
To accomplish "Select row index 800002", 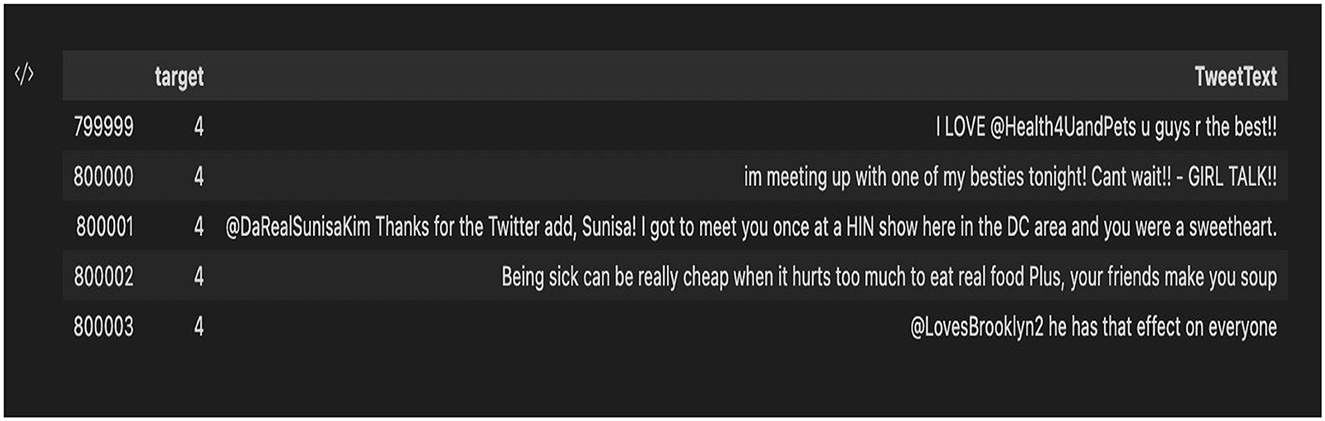I will pos(103,277).
